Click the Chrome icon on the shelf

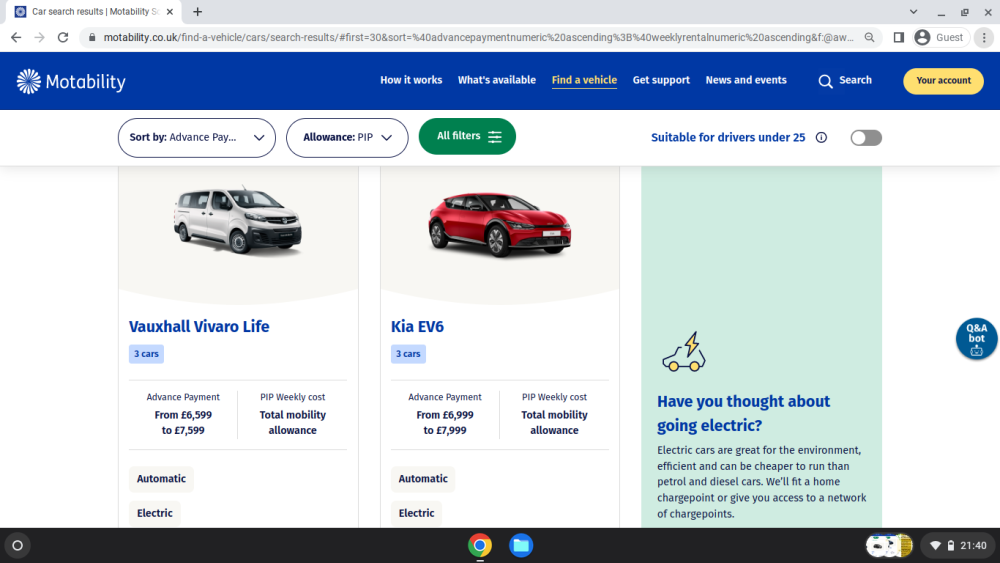point(480,545)
